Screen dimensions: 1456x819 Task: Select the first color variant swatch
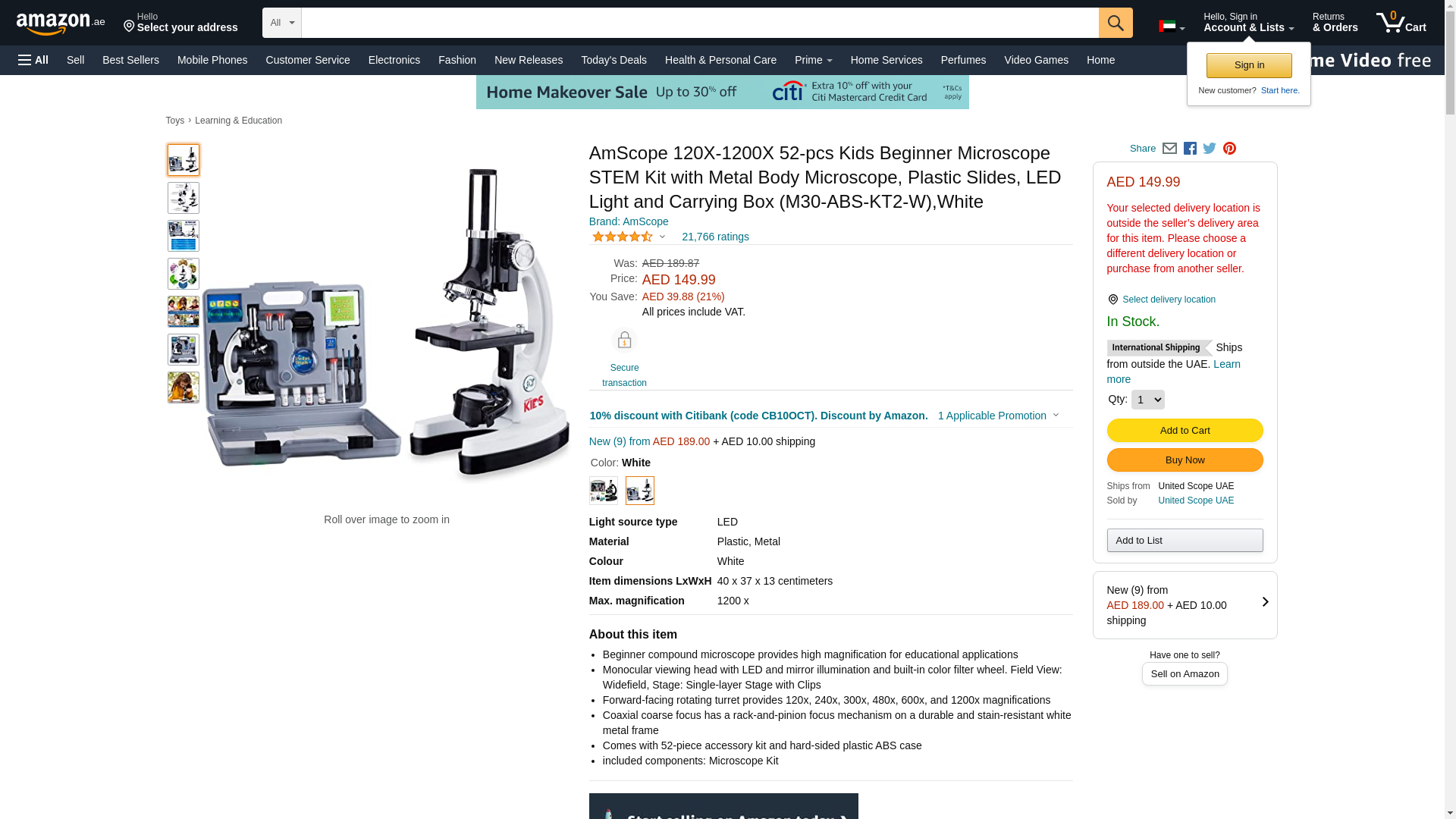pyautogui.click(x=604, y=491)
